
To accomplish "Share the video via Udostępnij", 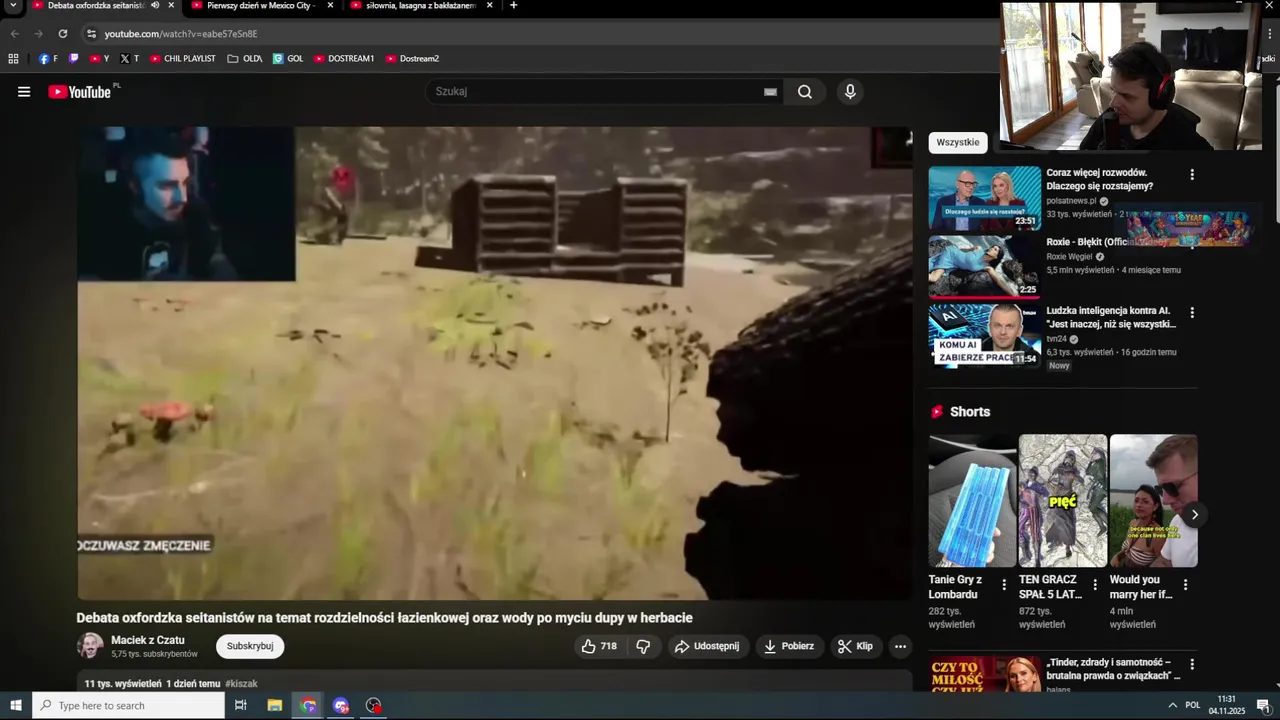I will click(x=707, y=646).
